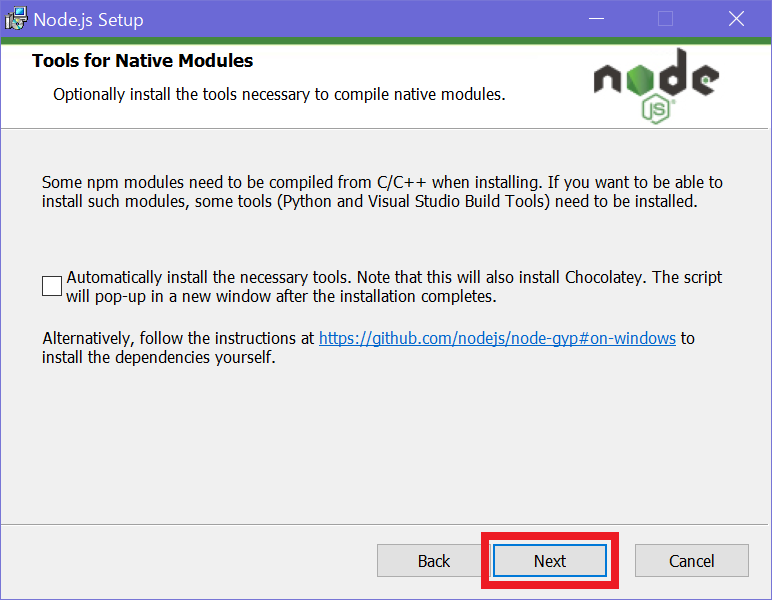
Task: Click the 'install the dependencies yourself' text
Action: point(158,357)
